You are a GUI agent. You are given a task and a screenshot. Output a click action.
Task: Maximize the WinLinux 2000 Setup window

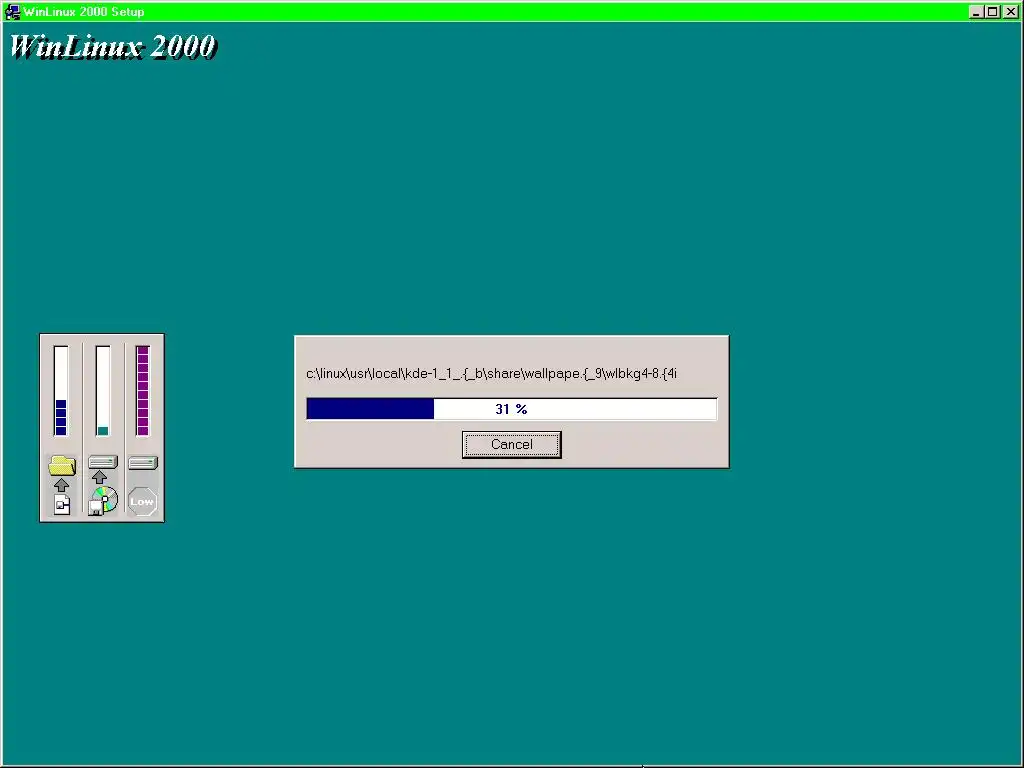992,12
